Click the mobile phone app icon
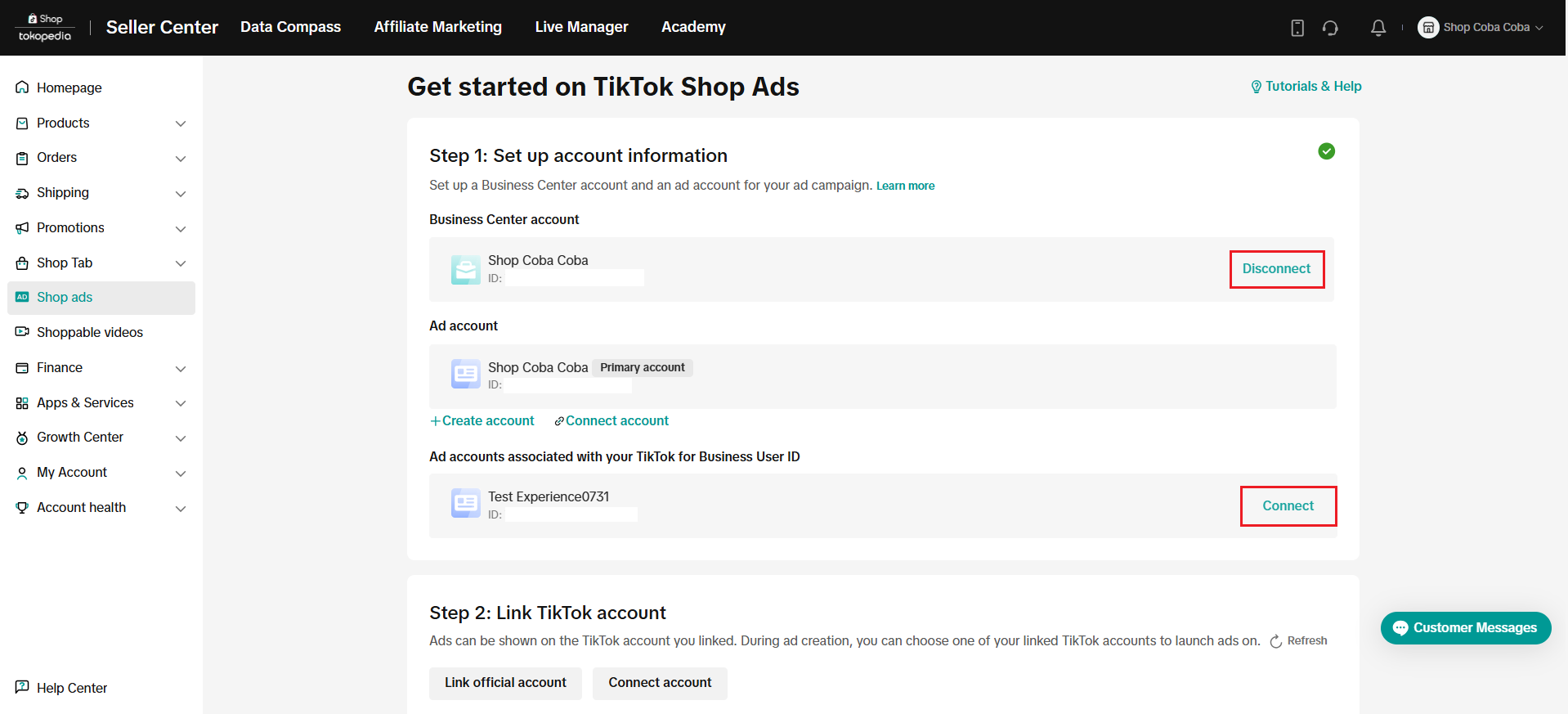The image size is (1568, 714). pos(1297,28)
